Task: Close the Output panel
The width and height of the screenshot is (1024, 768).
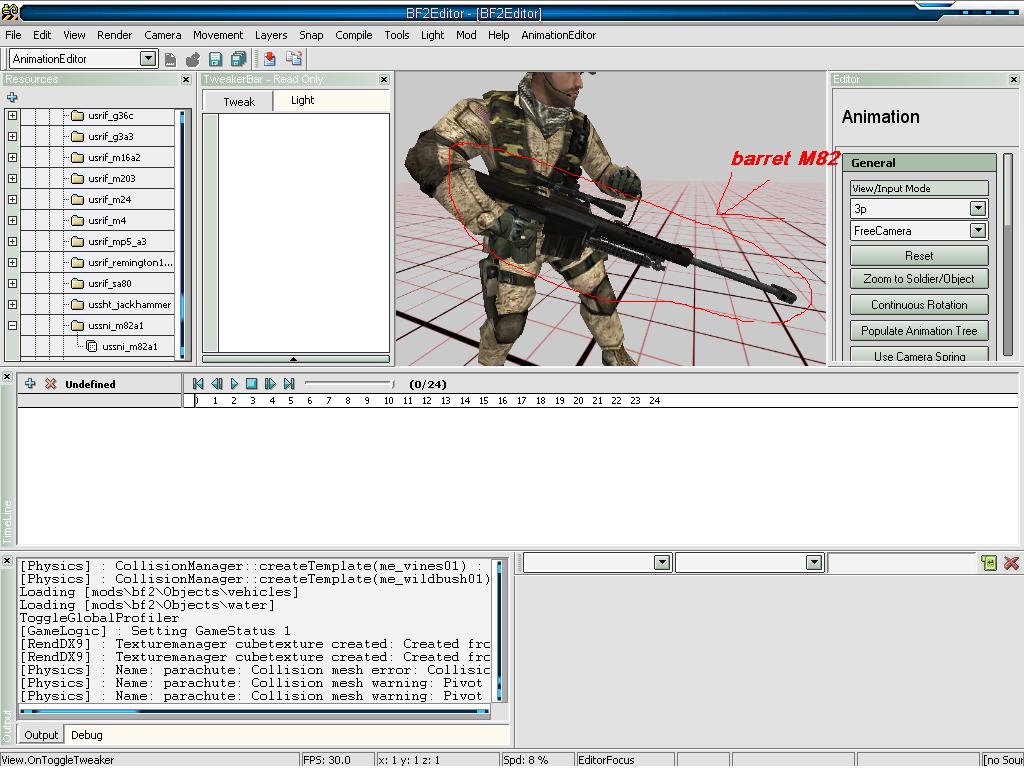Action: (7, 561)
